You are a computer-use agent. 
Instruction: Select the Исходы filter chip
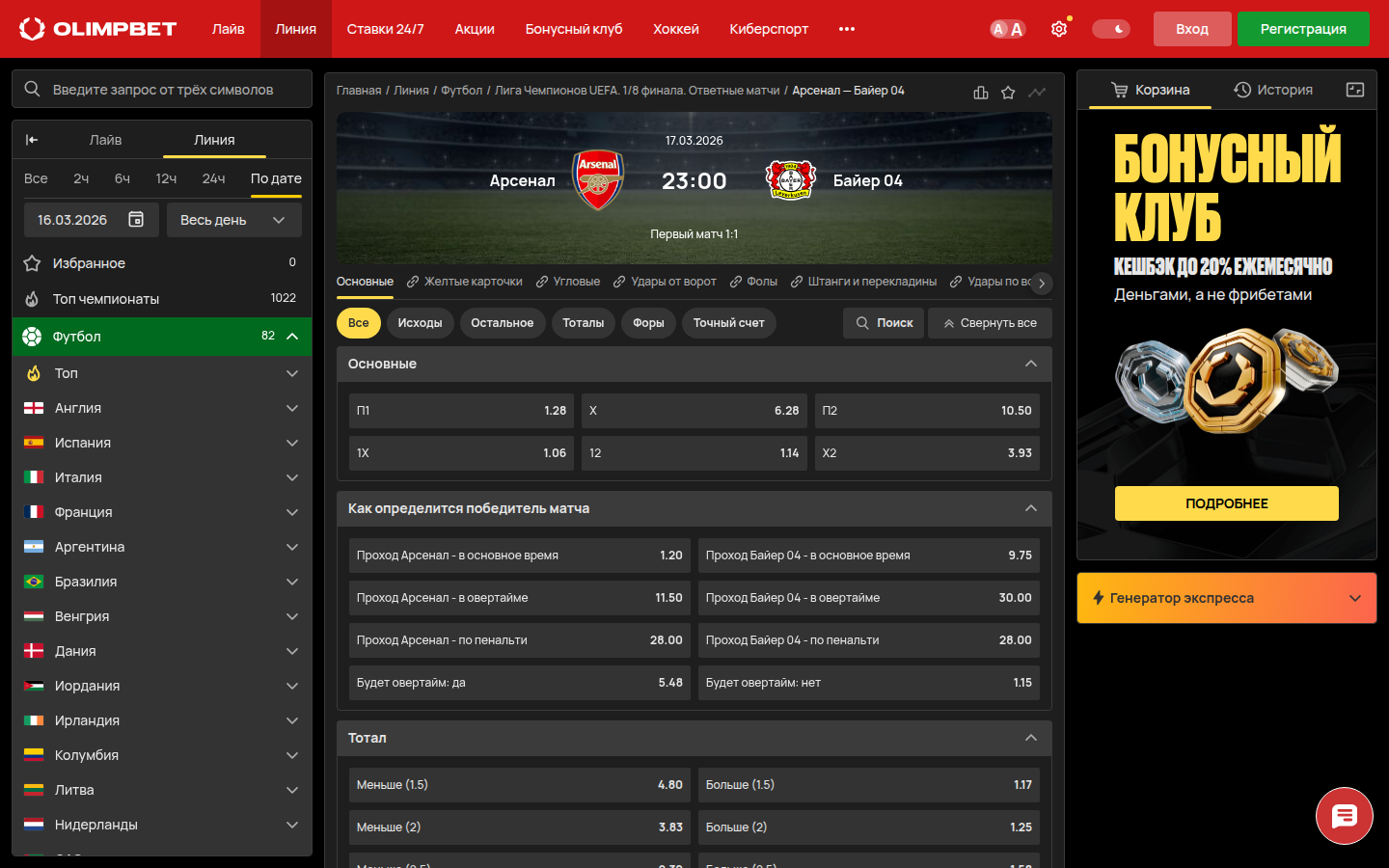(420, 323)
